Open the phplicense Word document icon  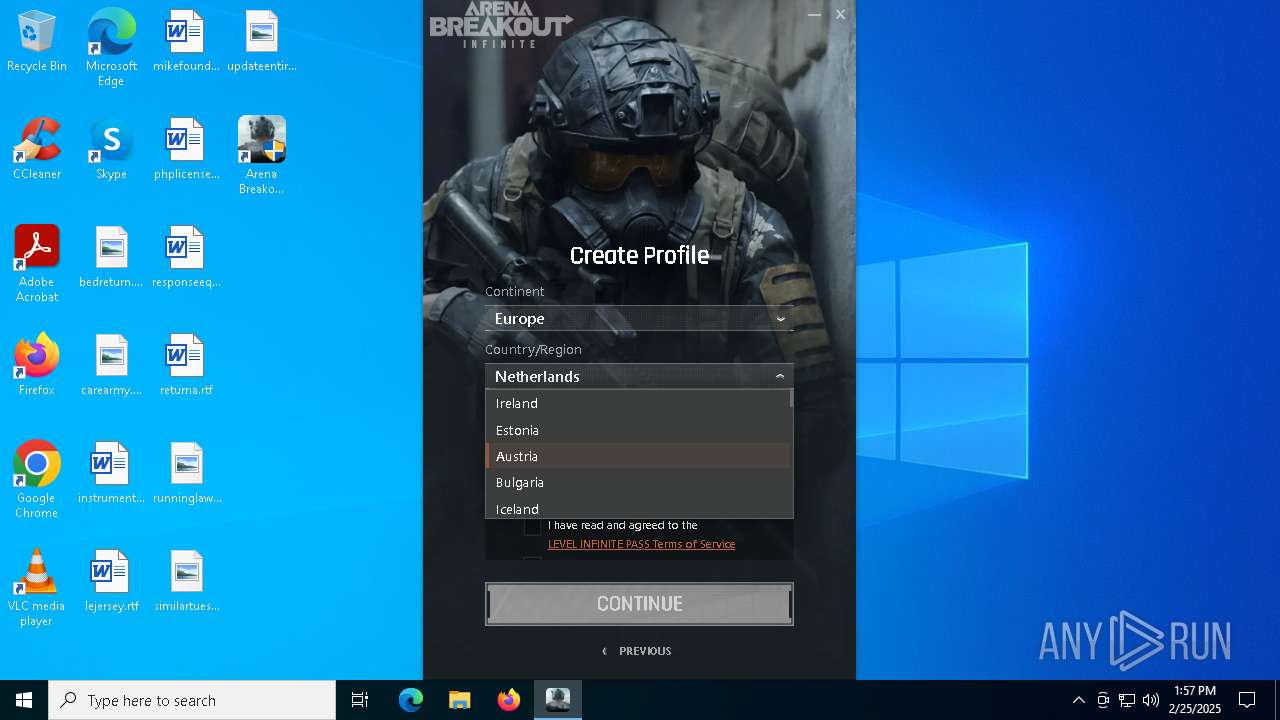pyautogui.click(x=186, y=149)
